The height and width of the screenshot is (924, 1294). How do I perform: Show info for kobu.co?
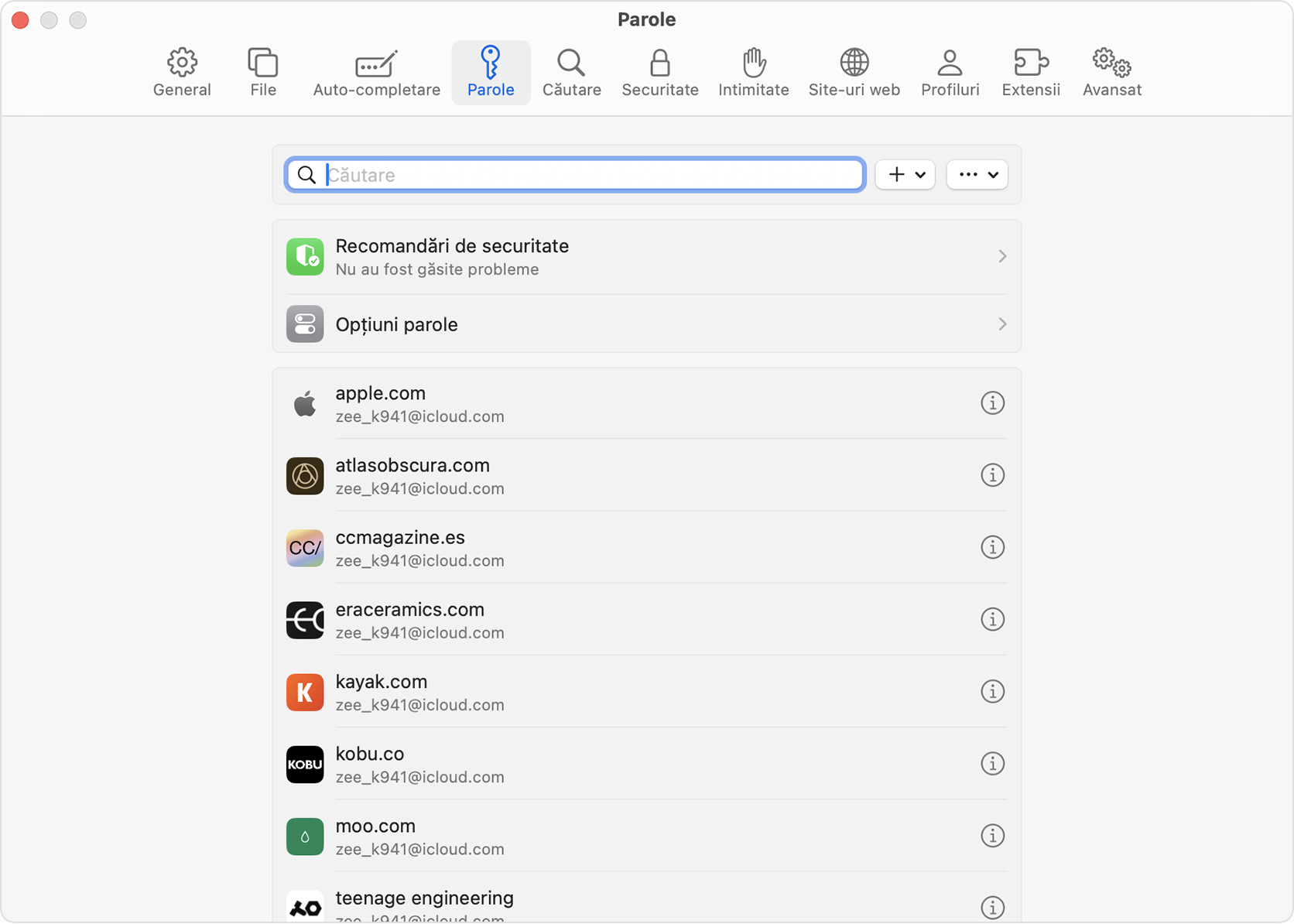tap(993, 764)
